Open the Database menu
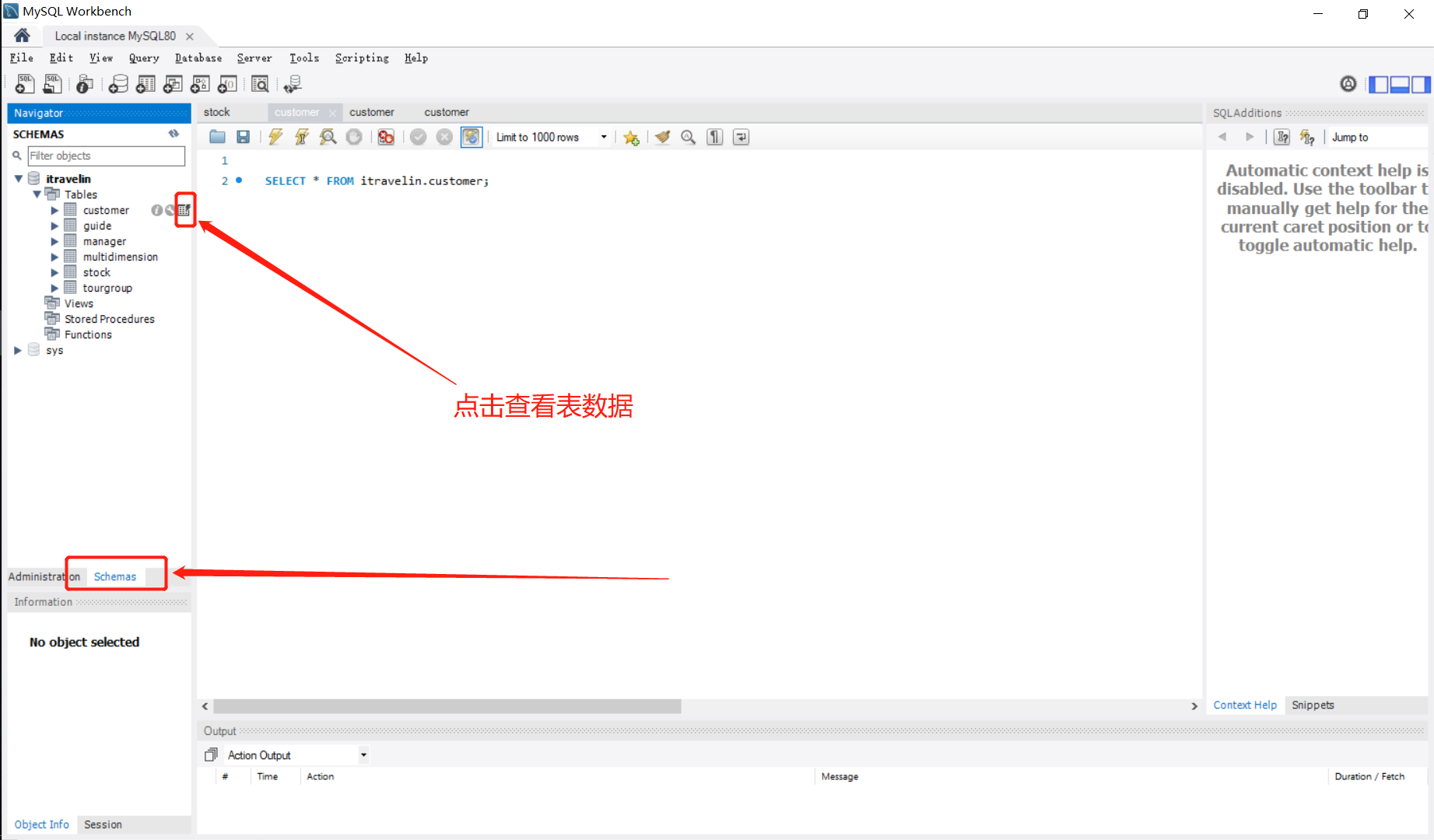 coord(198,58)
